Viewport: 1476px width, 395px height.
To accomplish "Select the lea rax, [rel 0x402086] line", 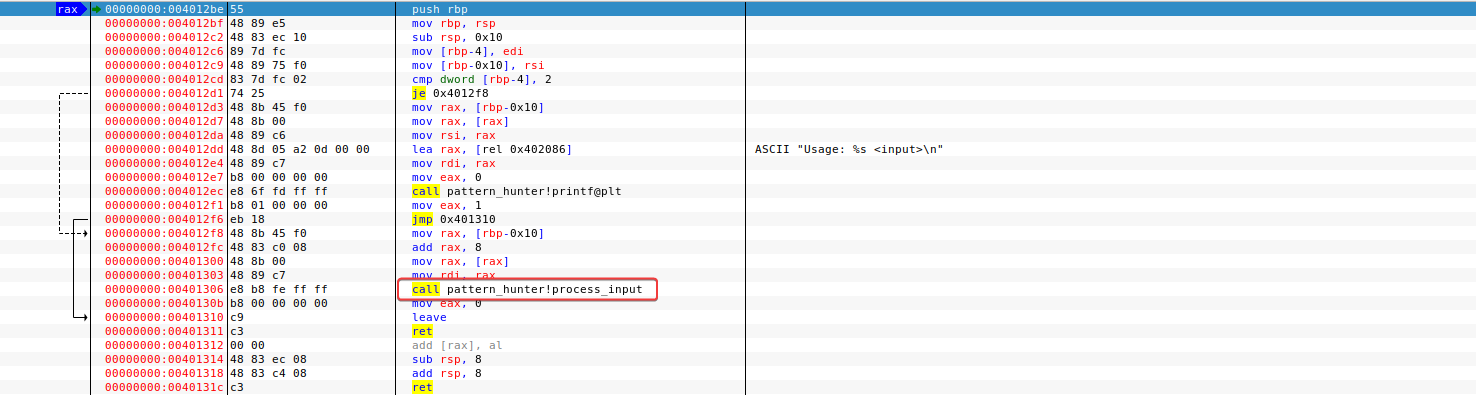I will [492, 149].
